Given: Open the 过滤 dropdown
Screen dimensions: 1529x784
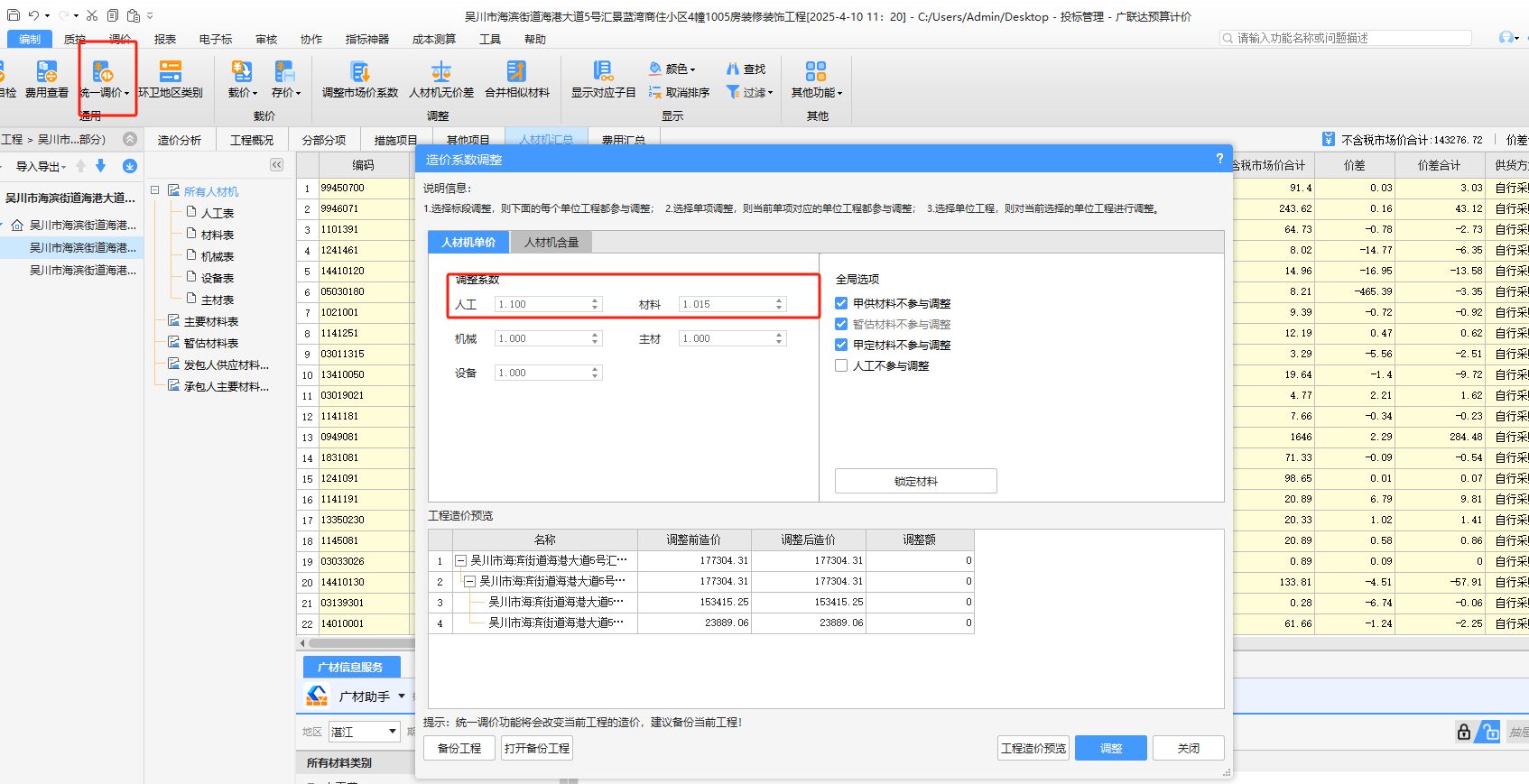Looking at the screenshot, I should tap(750, 92).
